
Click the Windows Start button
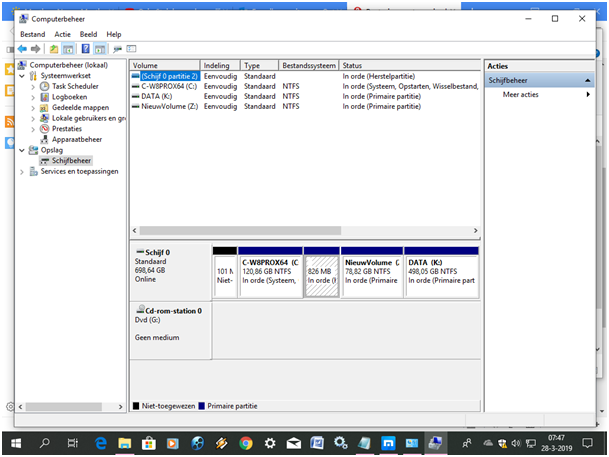(x=16, y=441)
